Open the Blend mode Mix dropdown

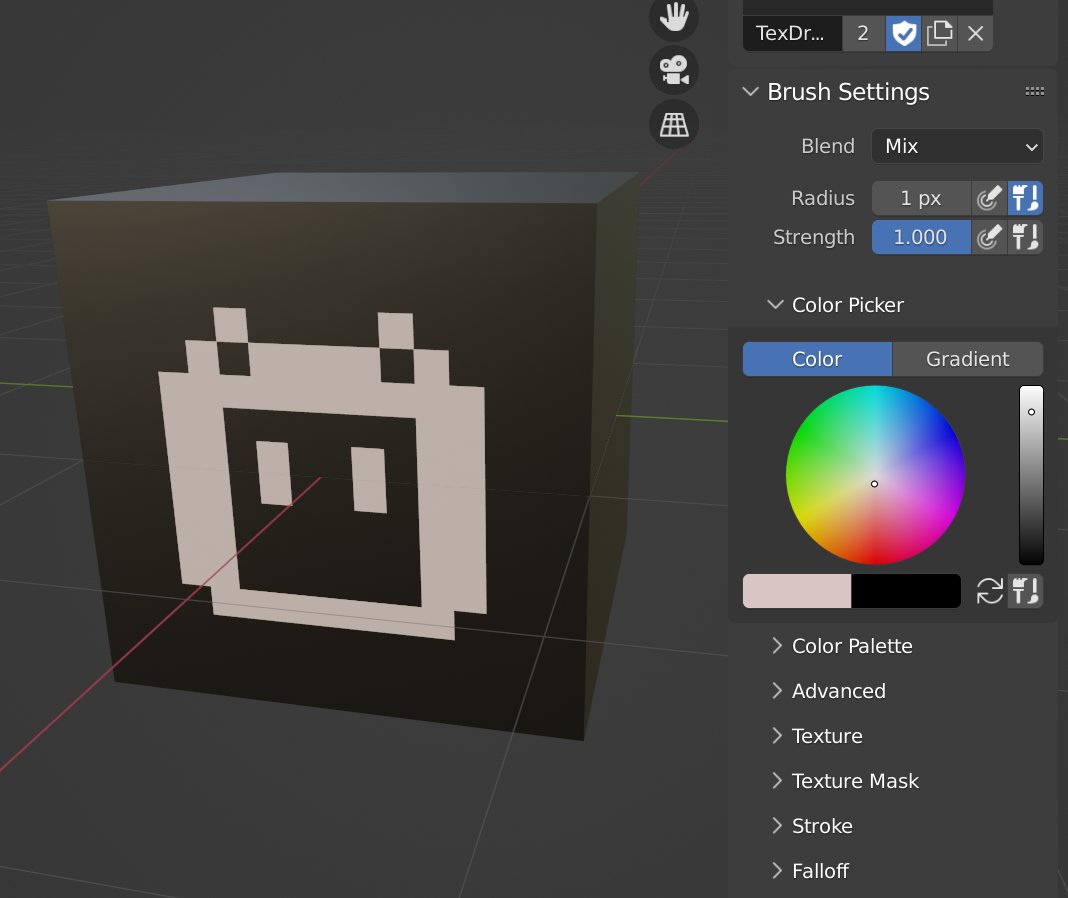click(x=957, y=146)
